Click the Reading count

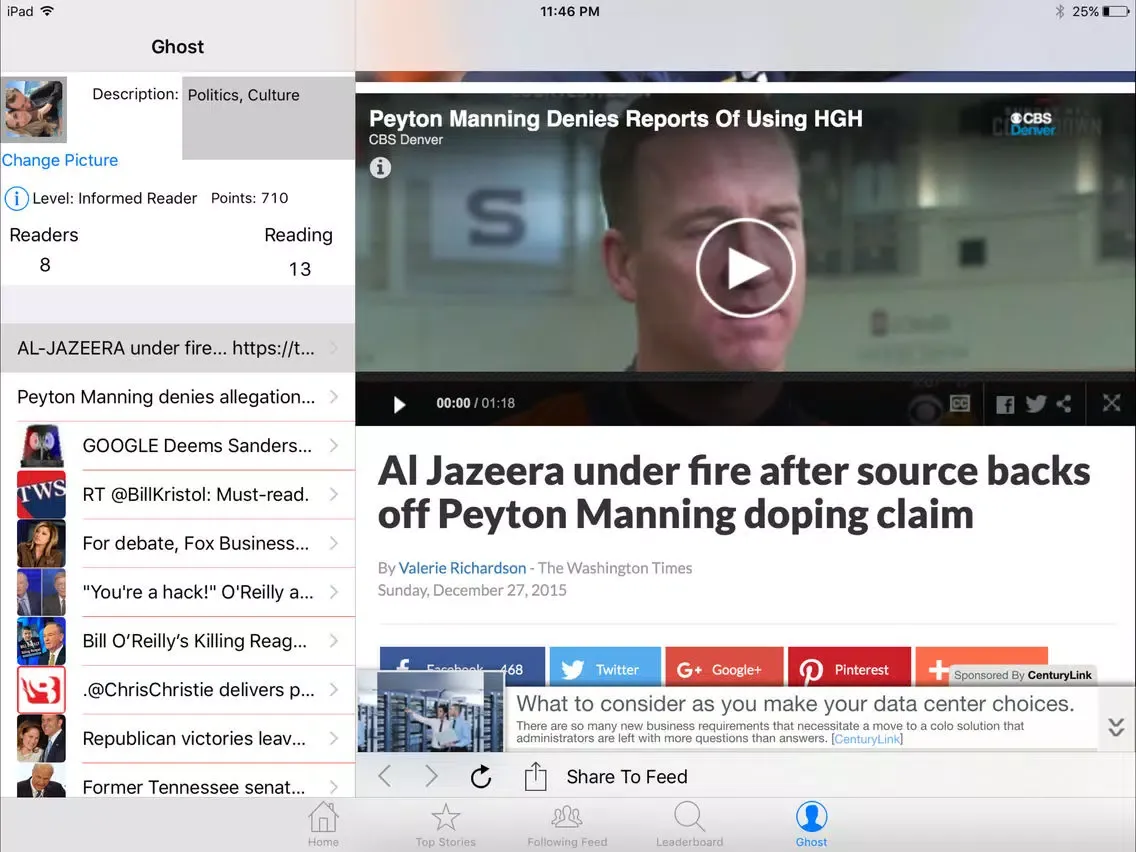(300, 270)
